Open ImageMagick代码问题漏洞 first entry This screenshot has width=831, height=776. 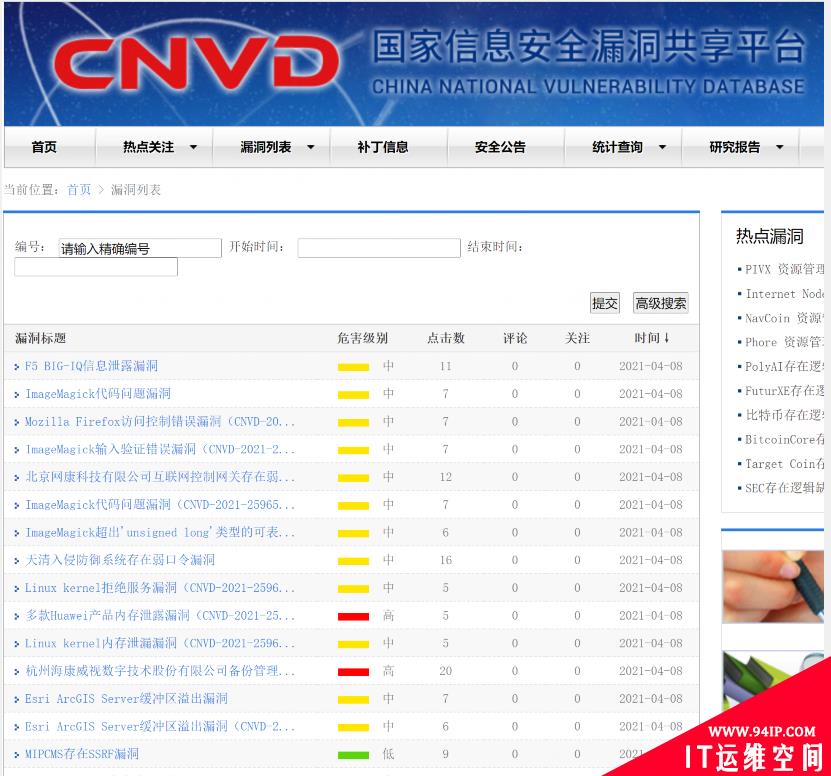tap(98, 393)
